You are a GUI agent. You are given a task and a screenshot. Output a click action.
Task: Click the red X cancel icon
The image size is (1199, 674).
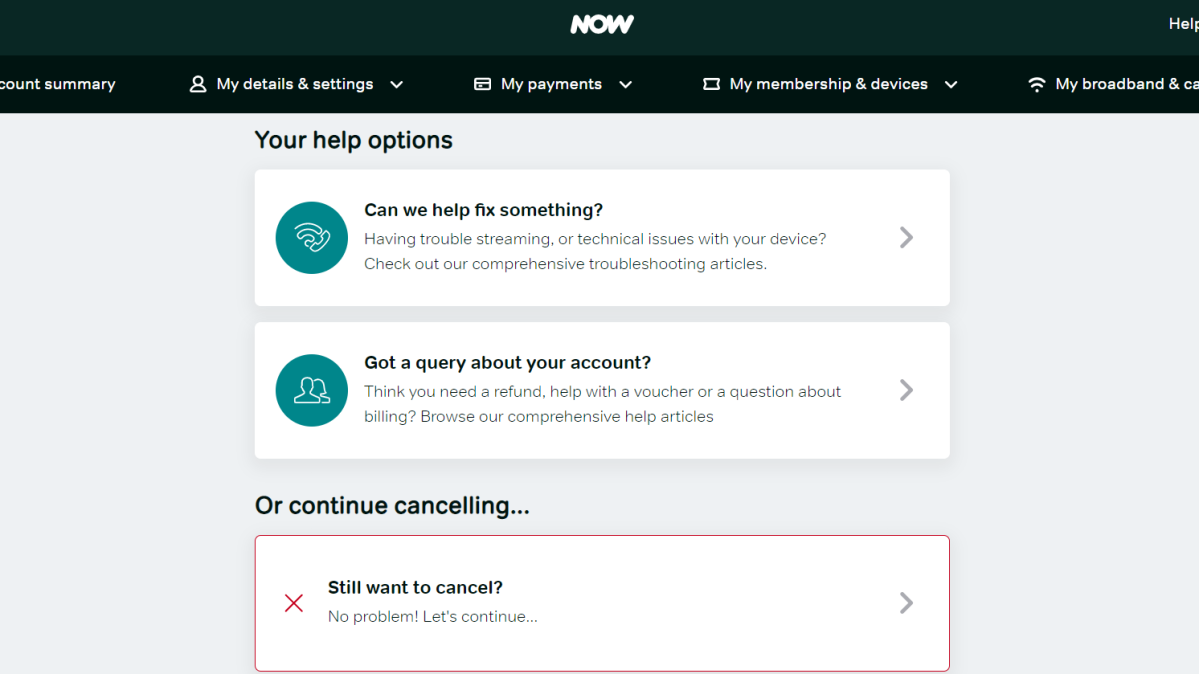pos(294,603)
